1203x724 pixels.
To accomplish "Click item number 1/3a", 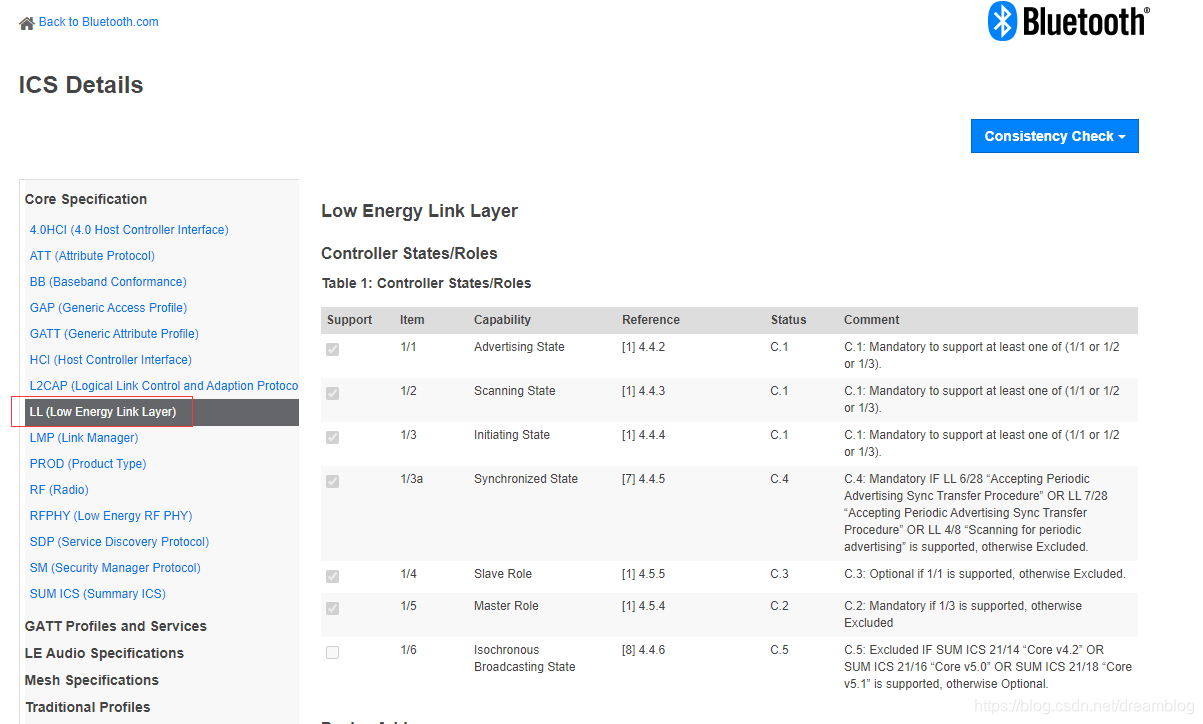I will [412, 479].
